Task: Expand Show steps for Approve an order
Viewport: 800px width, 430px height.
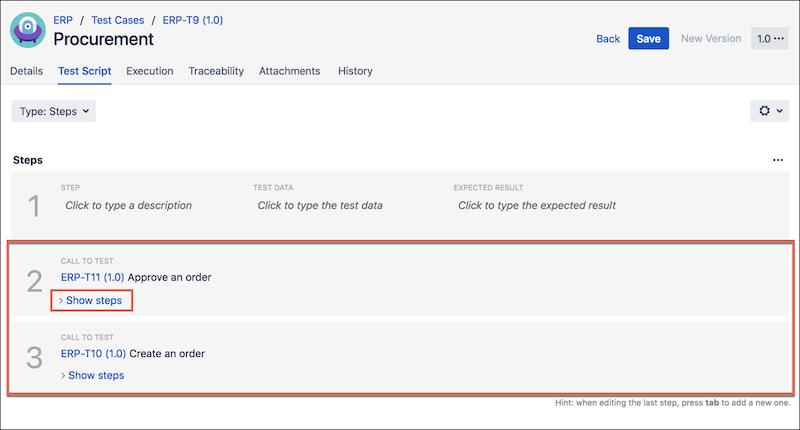Action: 94,300
